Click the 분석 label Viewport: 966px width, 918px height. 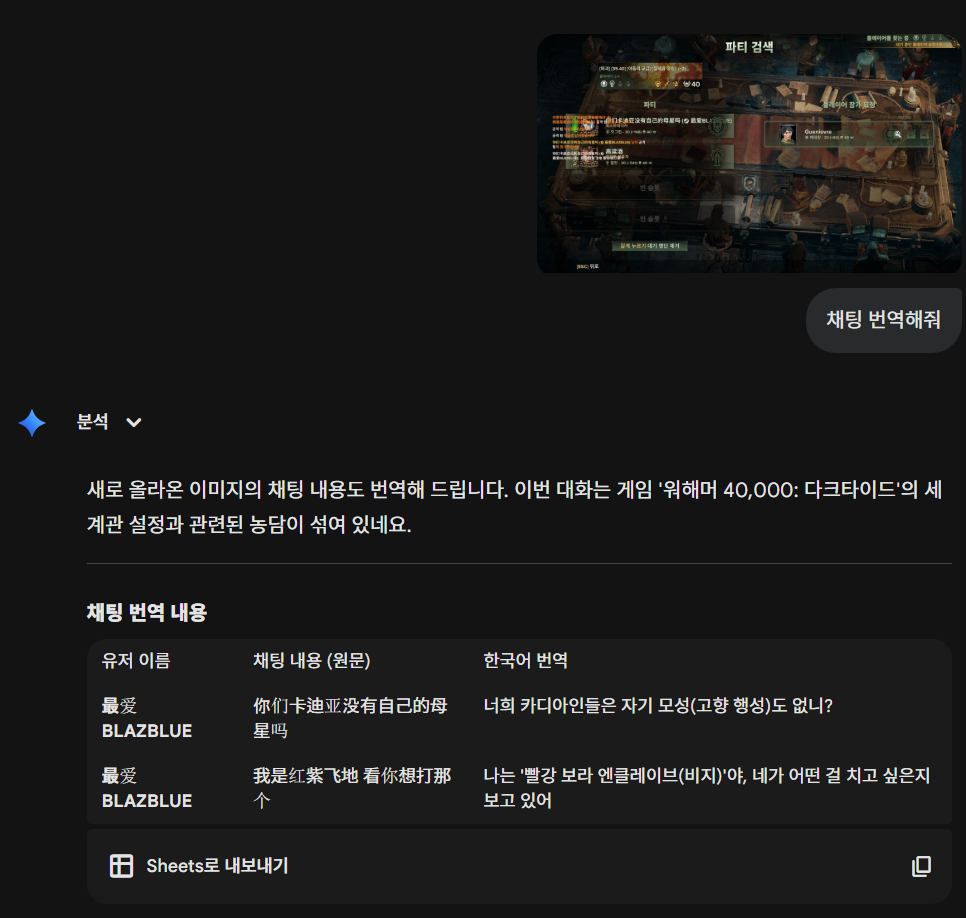pyautogui.click(x=92, y=422)
